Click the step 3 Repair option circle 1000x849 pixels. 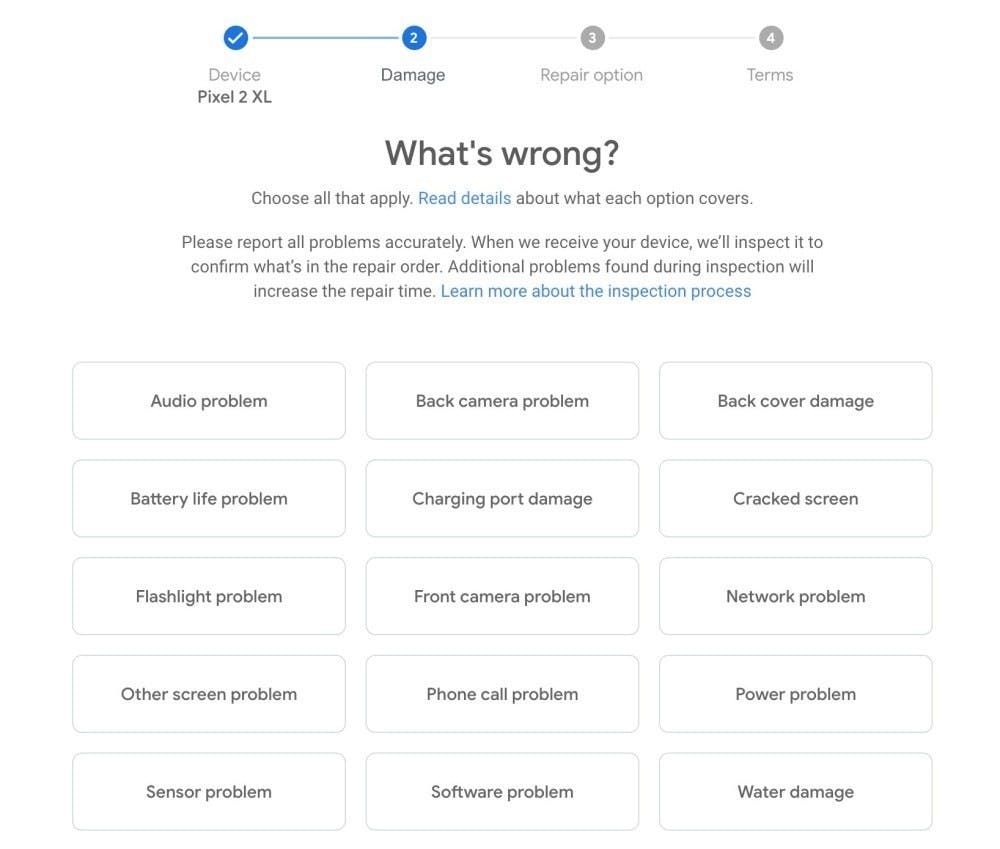point(592,38)
